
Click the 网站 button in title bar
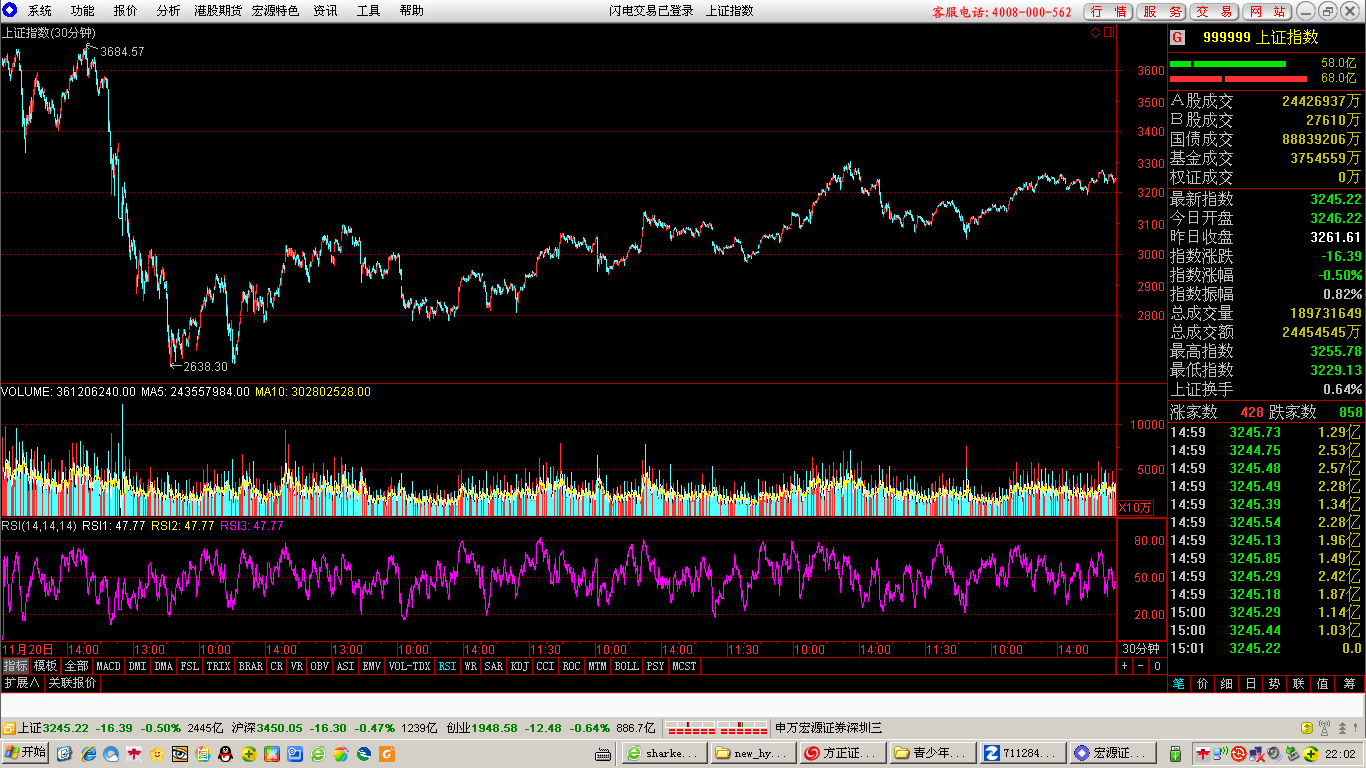click(1268, 11)
